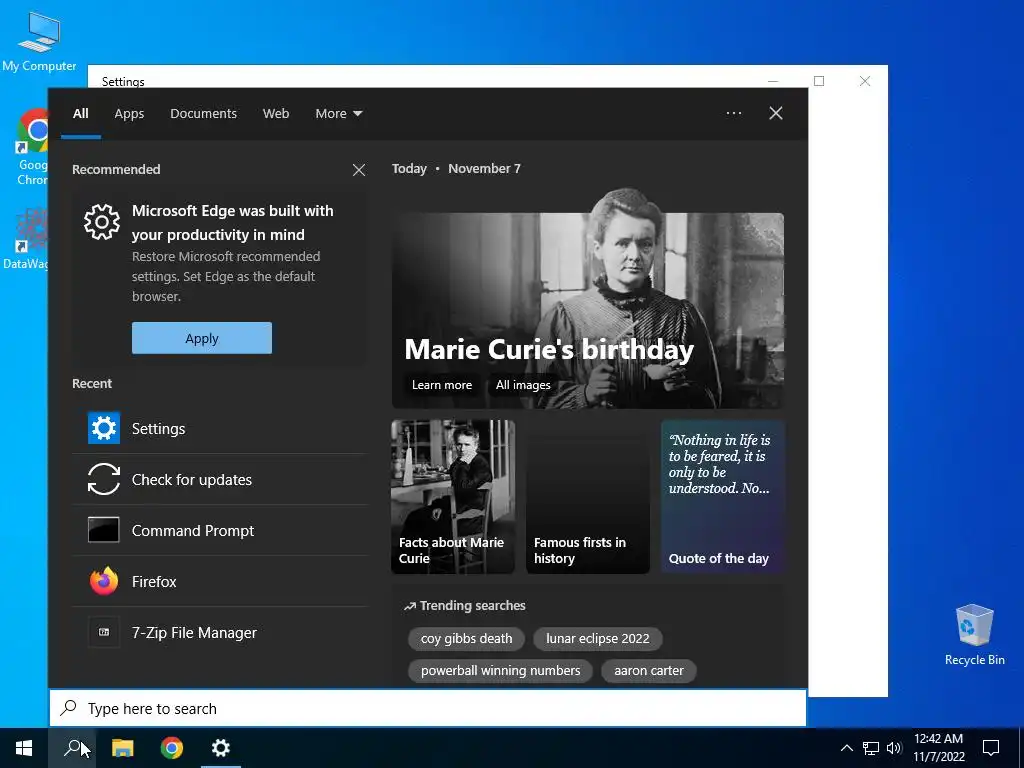Viewport: 1024px width, 768px height.
Task: Click the Trending searches heading
Action: 464,605
